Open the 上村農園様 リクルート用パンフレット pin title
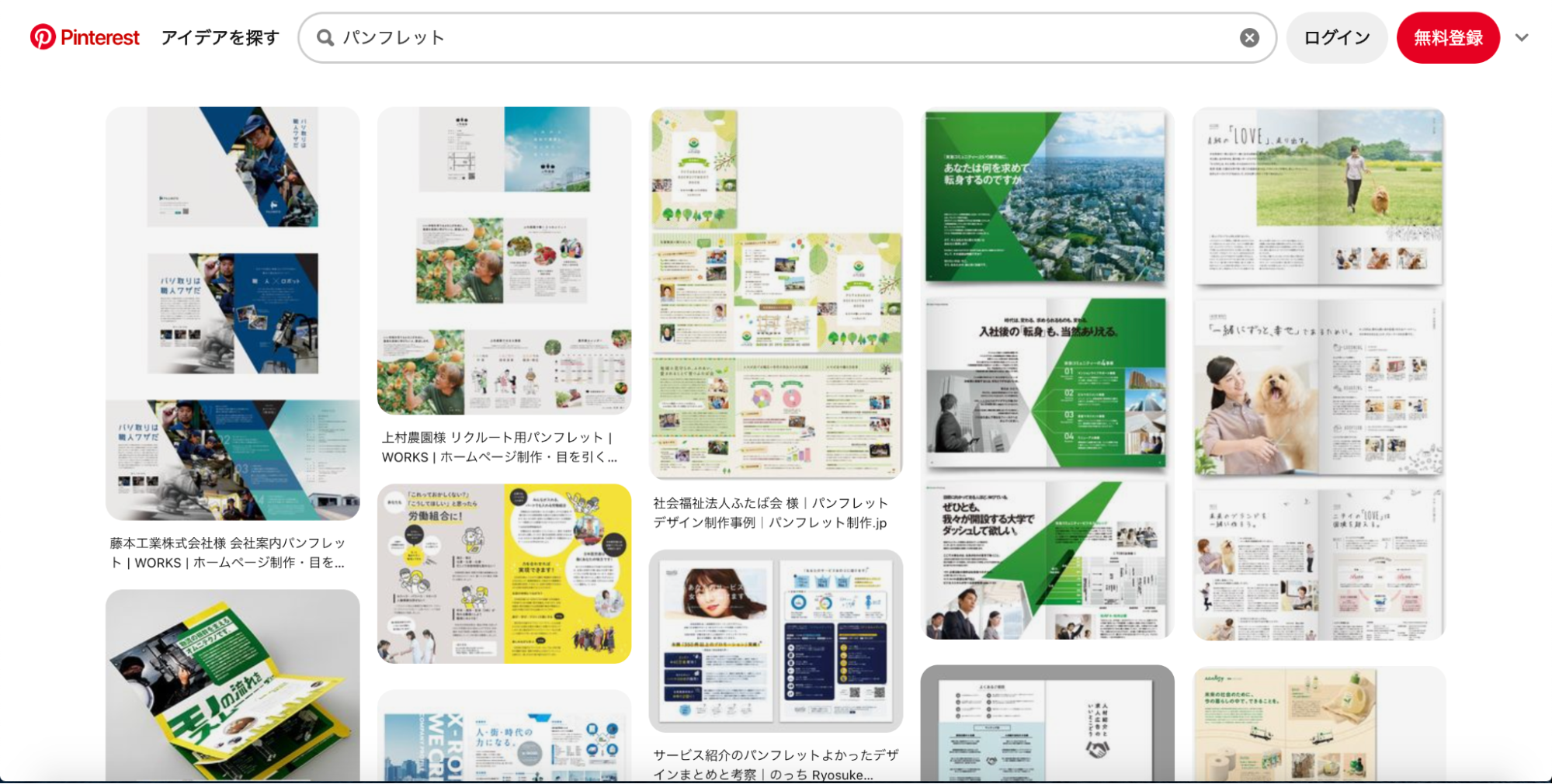 [499, 447]
